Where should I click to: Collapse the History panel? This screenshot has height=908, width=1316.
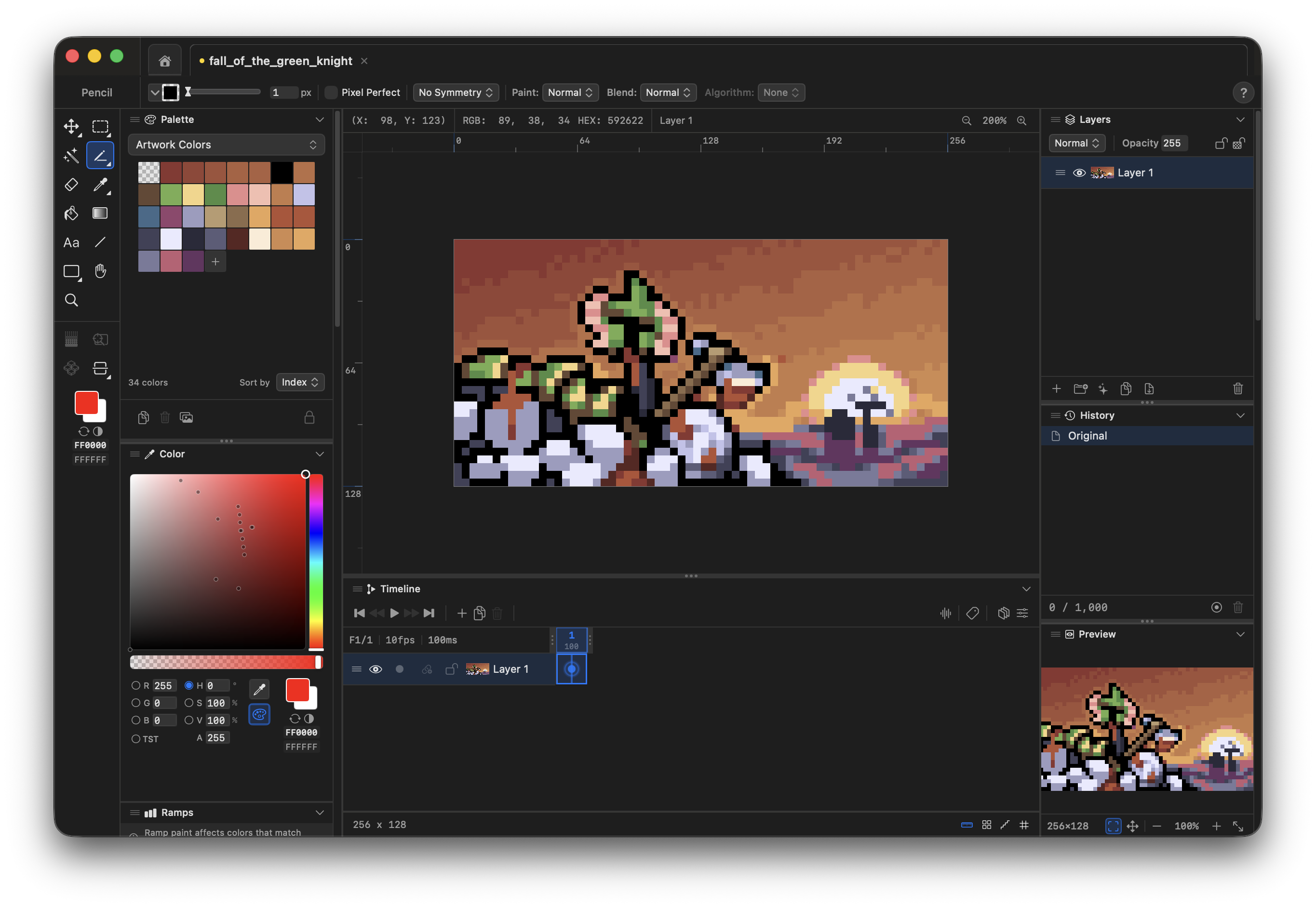pos(1240,415)
